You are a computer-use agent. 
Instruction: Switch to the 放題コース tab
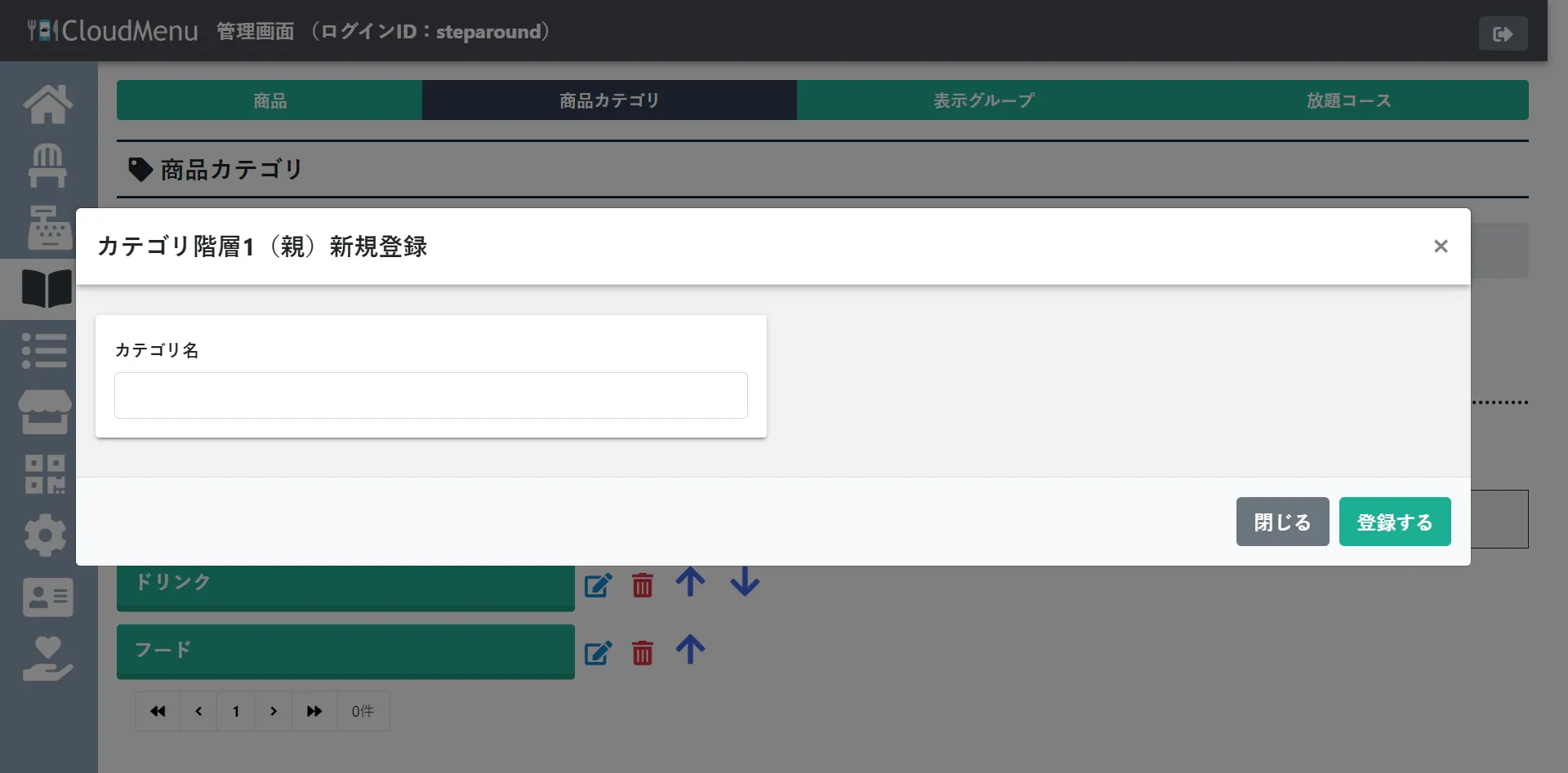click(1349, 100)
